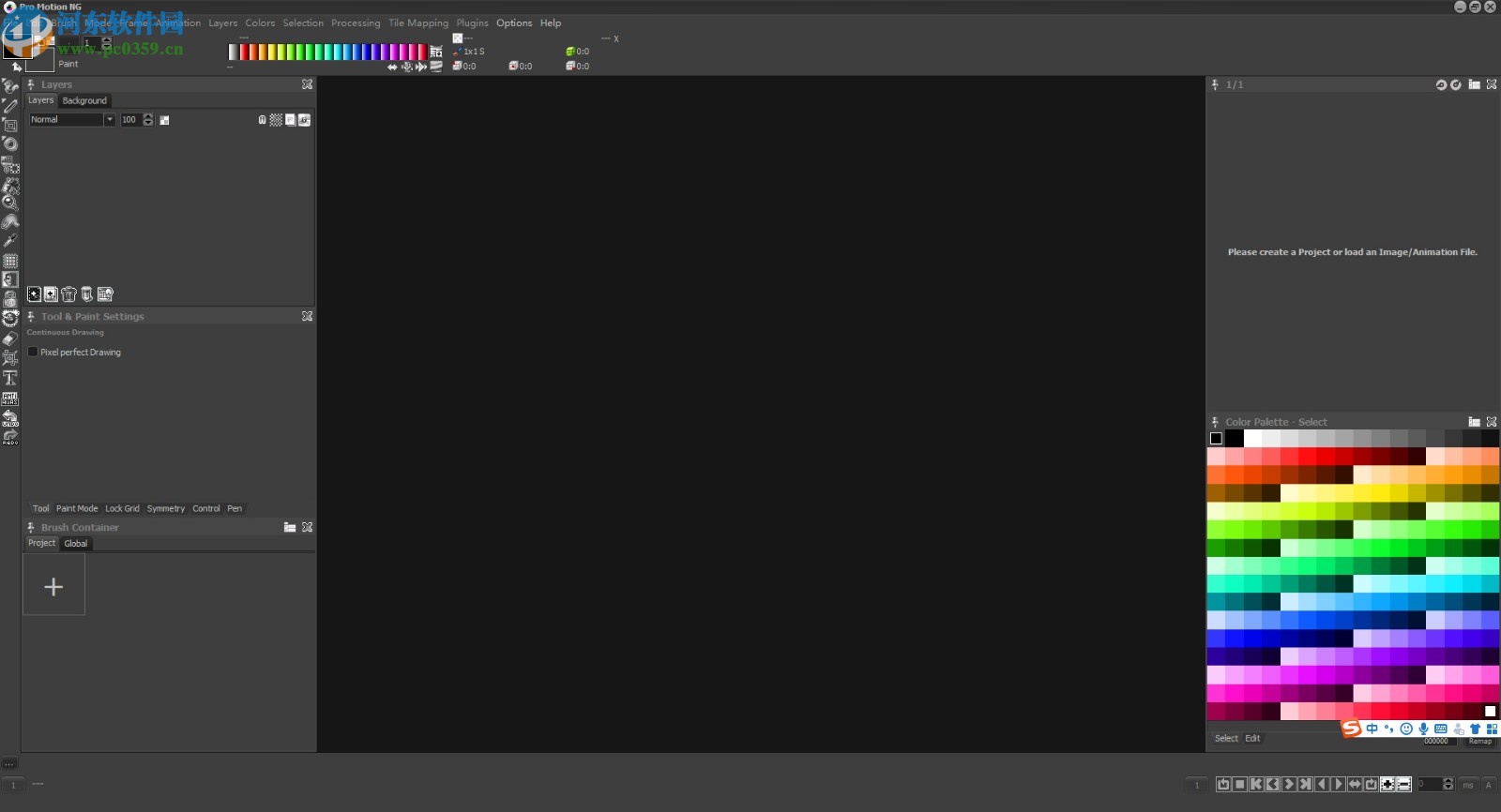
Task: Click the stop animation playback button
Action: coord(1240,785)
